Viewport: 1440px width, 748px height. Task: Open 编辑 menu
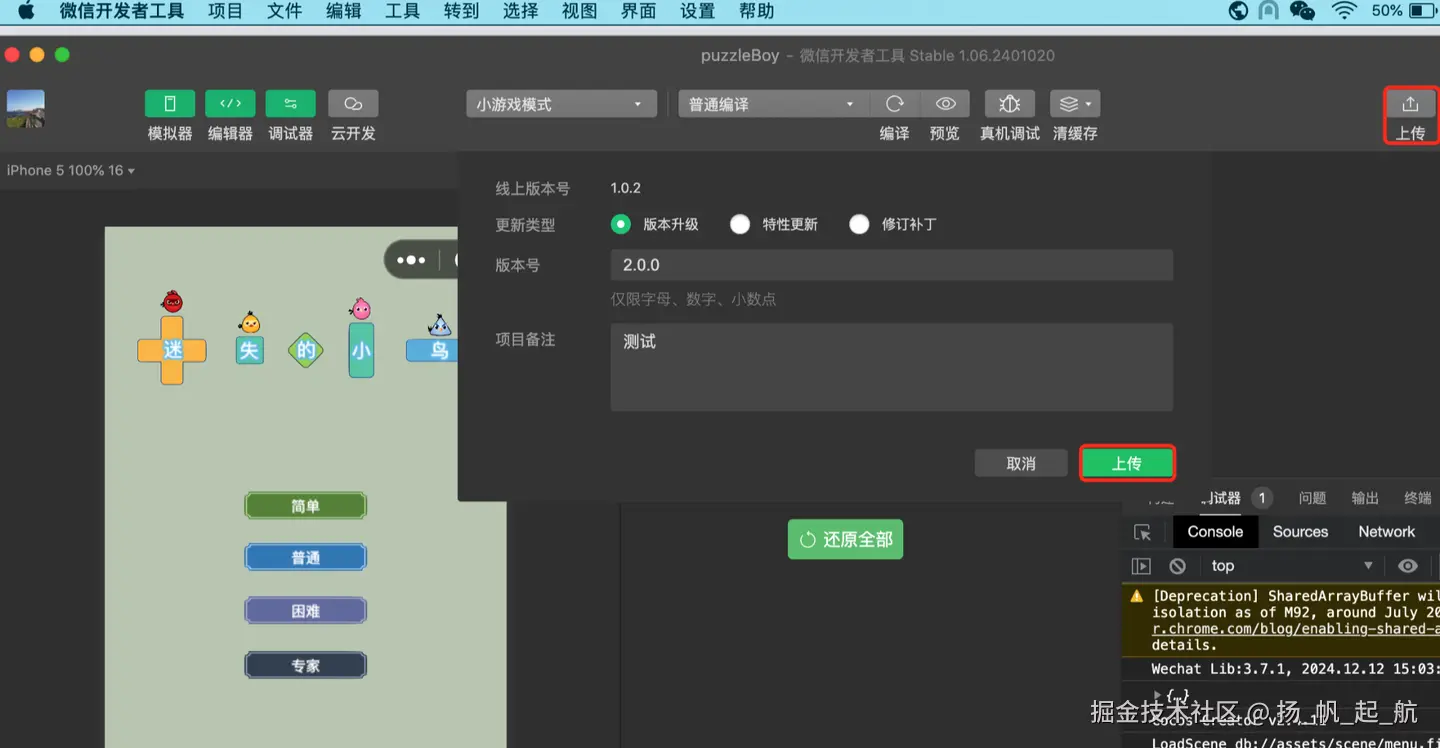[343, 12]
